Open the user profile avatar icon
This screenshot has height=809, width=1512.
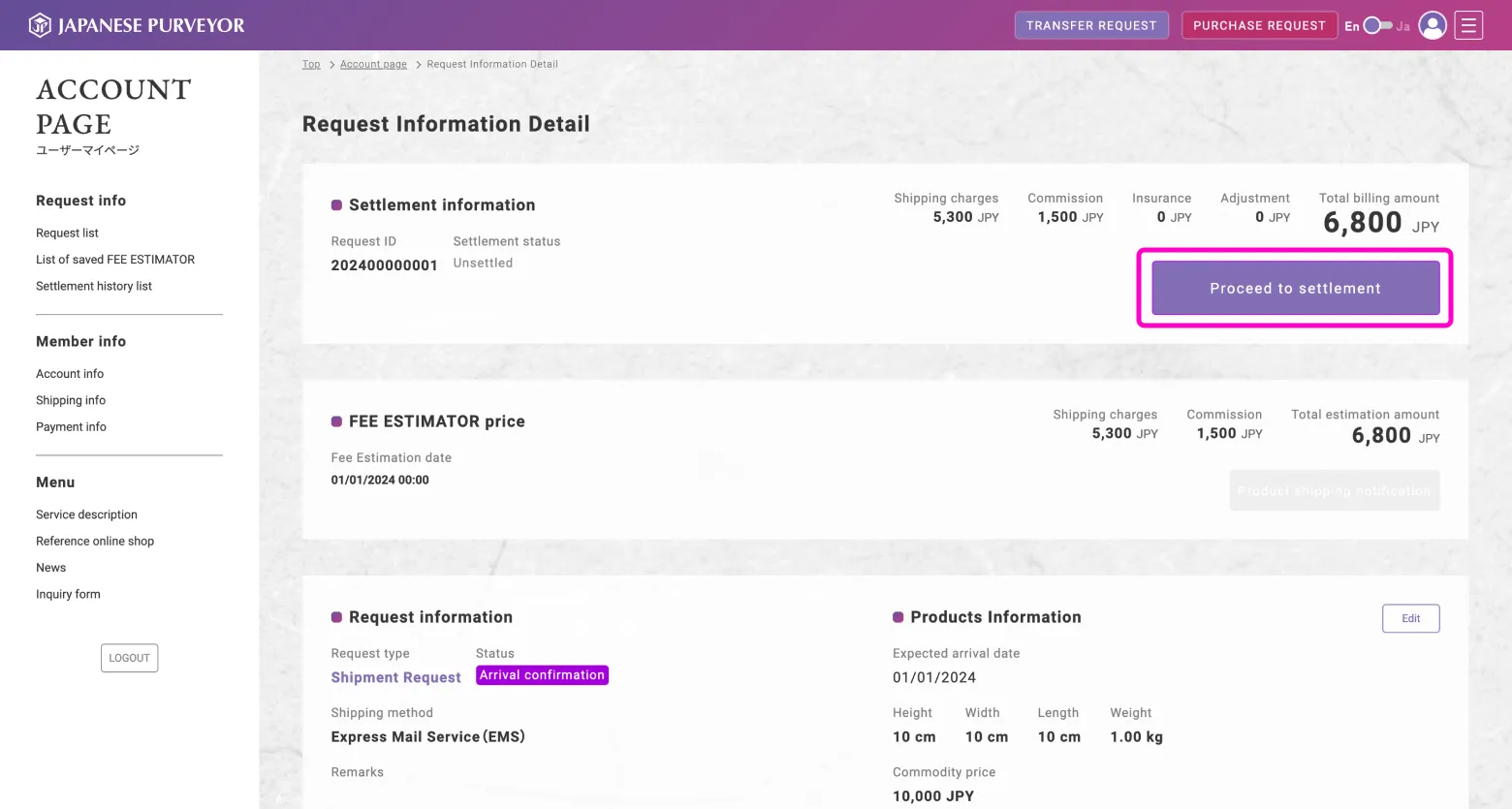(1432, 25)
